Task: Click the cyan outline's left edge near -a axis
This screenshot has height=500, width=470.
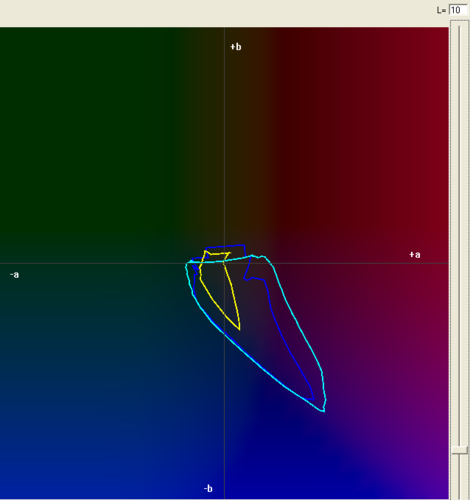Action: pos(186,267)
